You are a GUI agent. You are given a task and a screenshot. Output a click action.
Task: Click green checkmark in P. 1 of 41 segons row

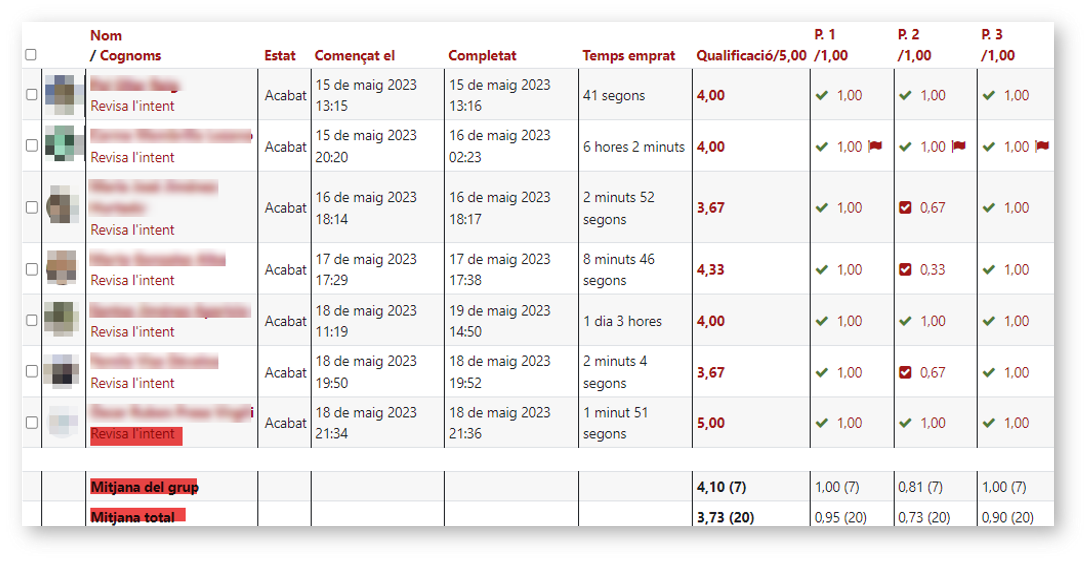coord(822,96)
